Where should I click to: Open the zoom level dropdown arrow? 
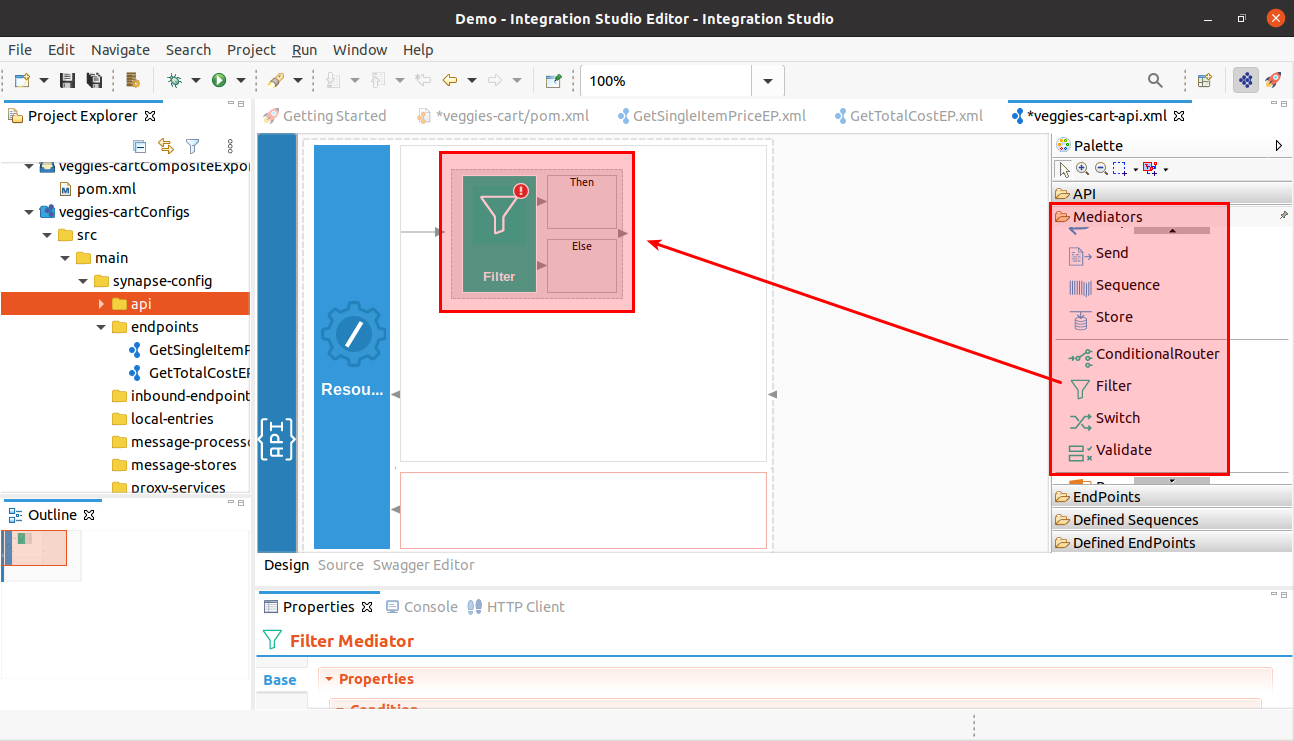[768, 81]
